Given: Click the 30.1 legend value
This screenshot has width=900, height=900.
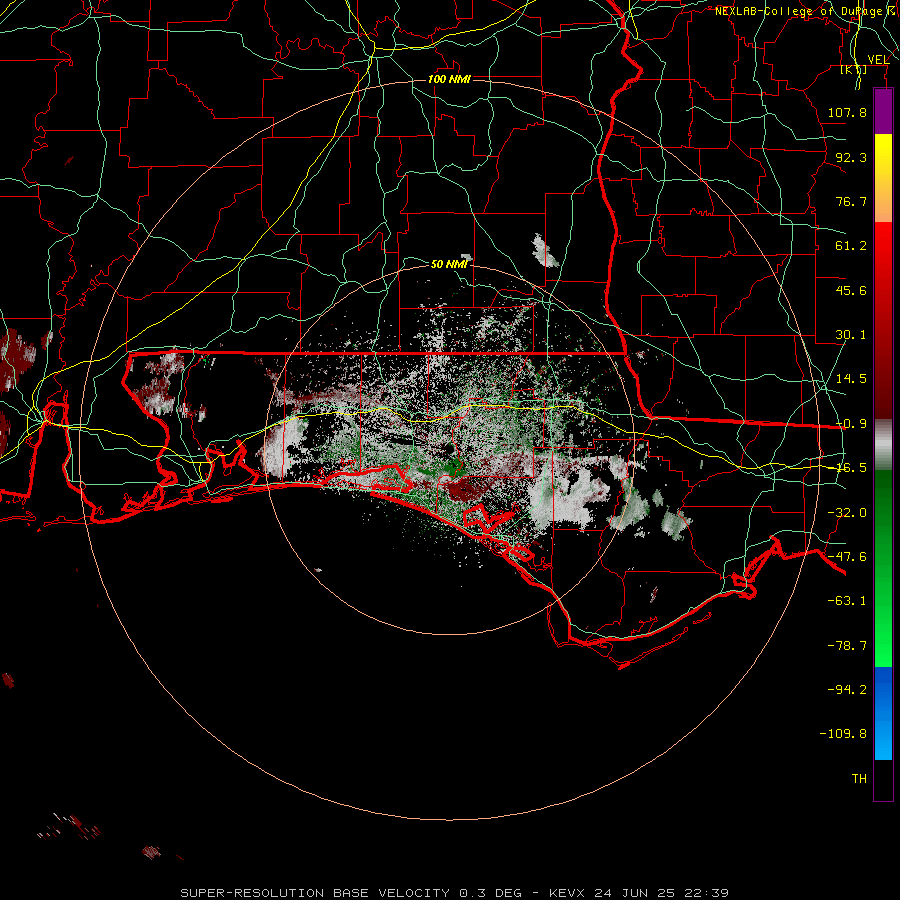Looking at the screenshot, I should click(851, 335).
